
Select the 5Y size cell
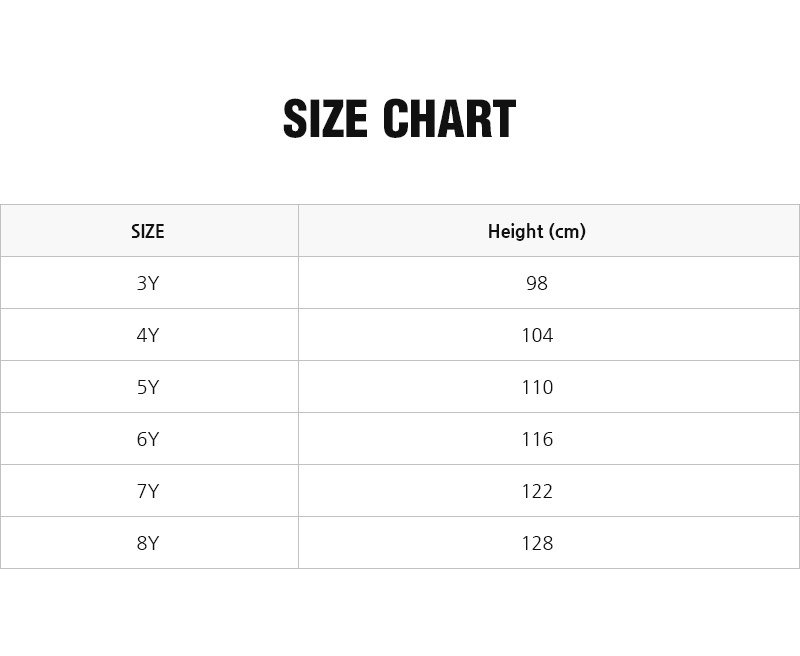click(148, 387)
